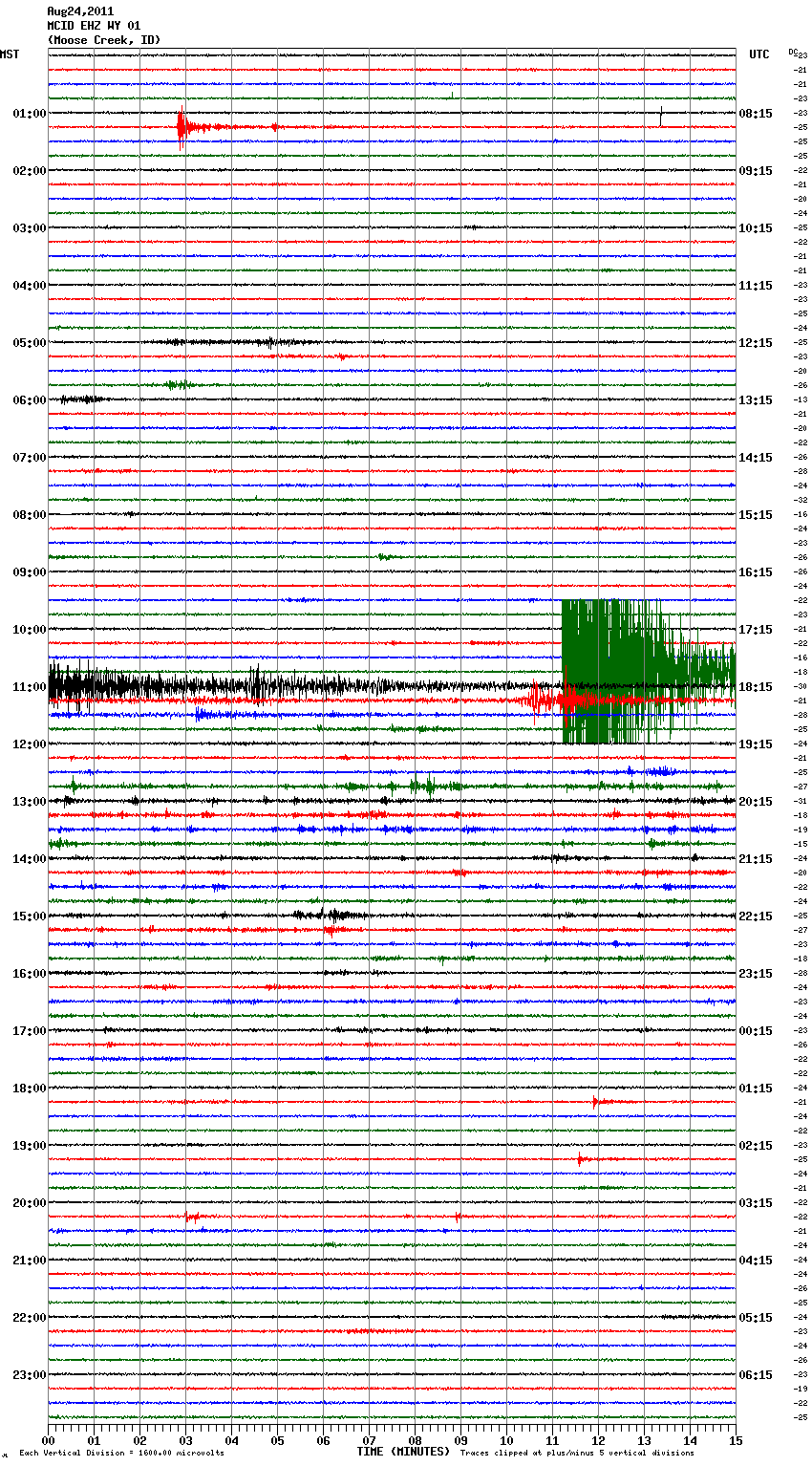Viewport: 812px width, 1466px height.
Task: Click the vertical division 1600.00 microvolts note
Action: click(x=121, y=1454)
